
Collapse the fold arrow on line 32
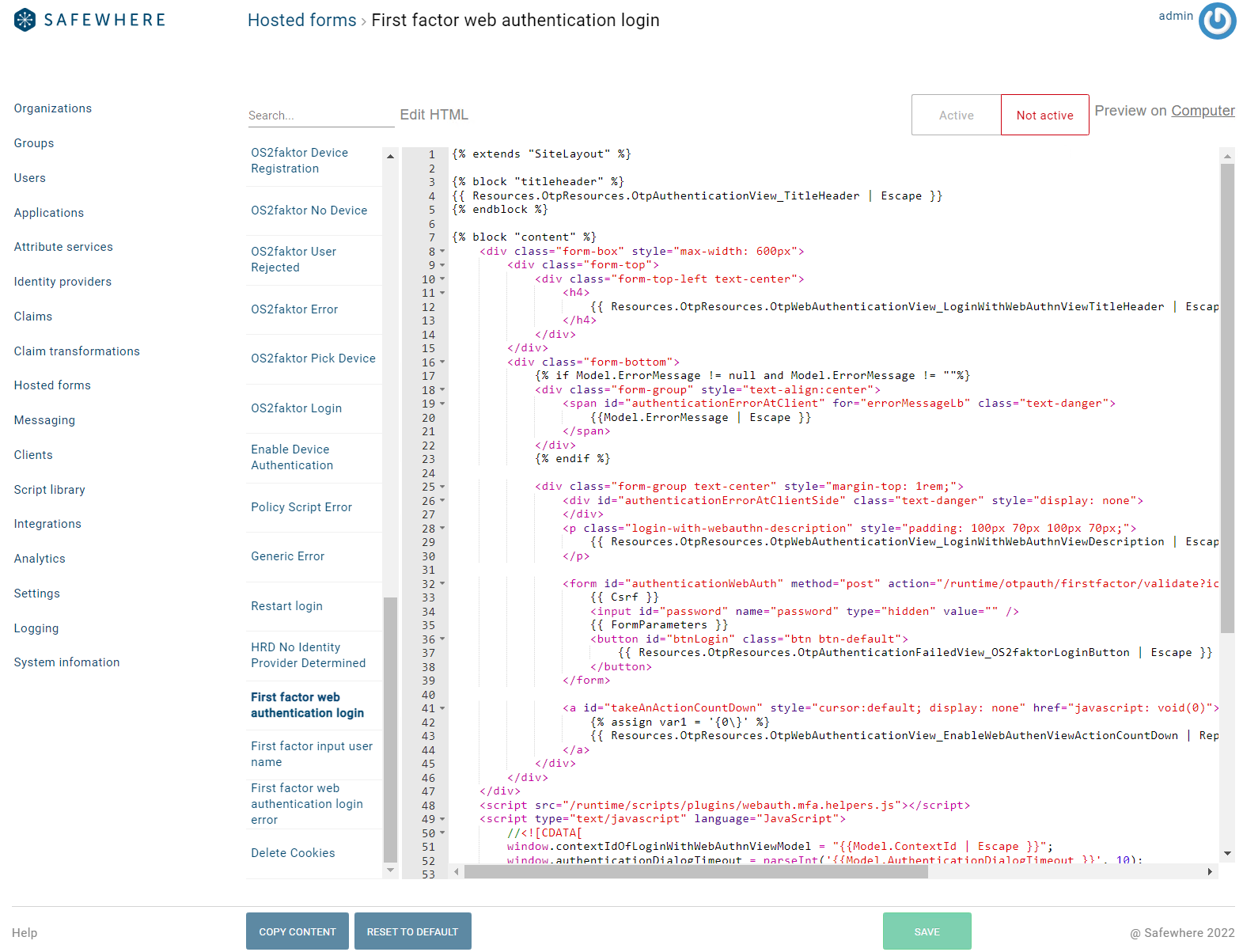pyautogui.click(x=442, y=584)
